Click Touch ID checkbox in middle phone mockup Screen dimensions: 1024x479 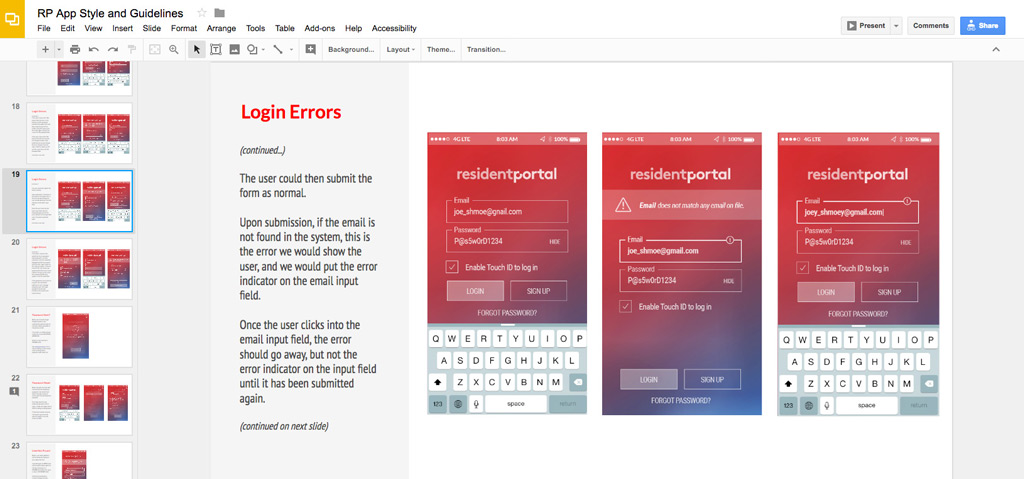point(626,306)
